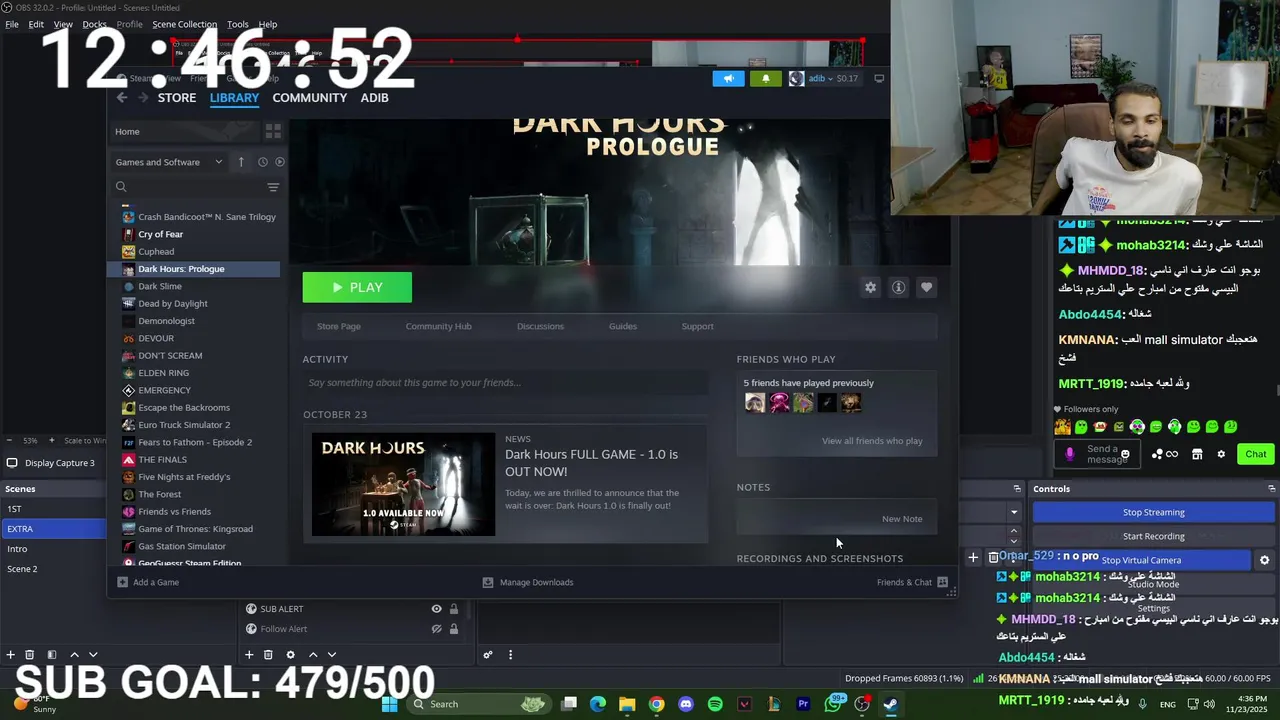Open Dark Hours Community Hub tab
The width and height of the screenshot is (1280, 720).
click(438, 326)
